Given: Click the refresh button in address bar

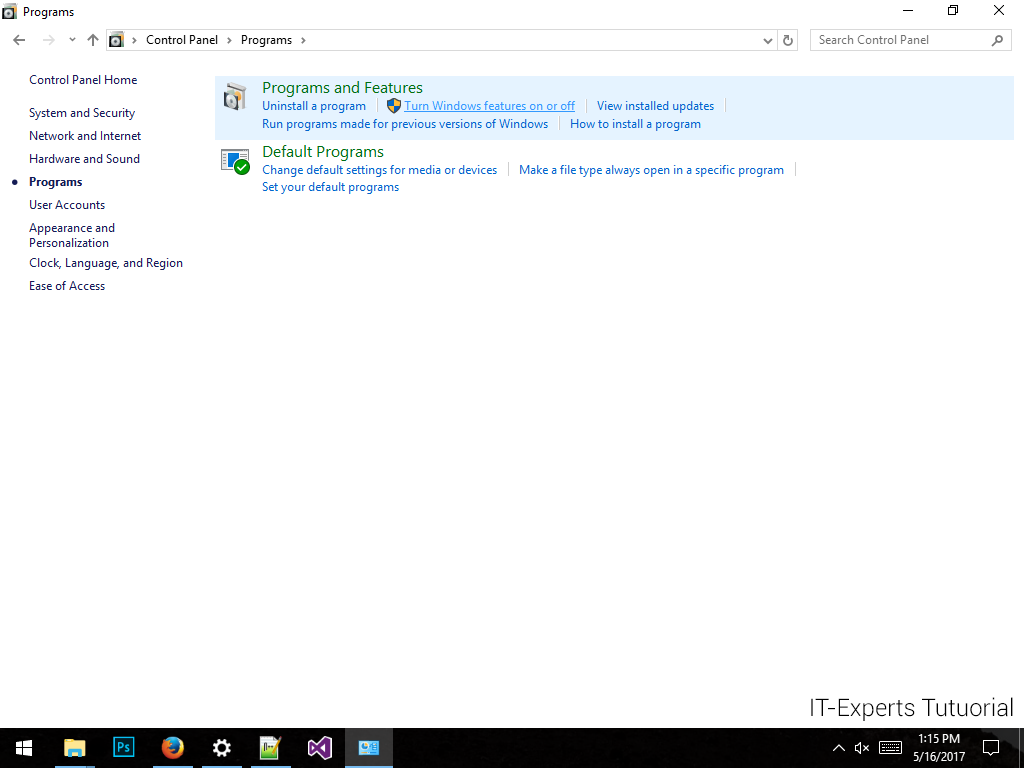Looking at the screenshot, I should [788, 40].
